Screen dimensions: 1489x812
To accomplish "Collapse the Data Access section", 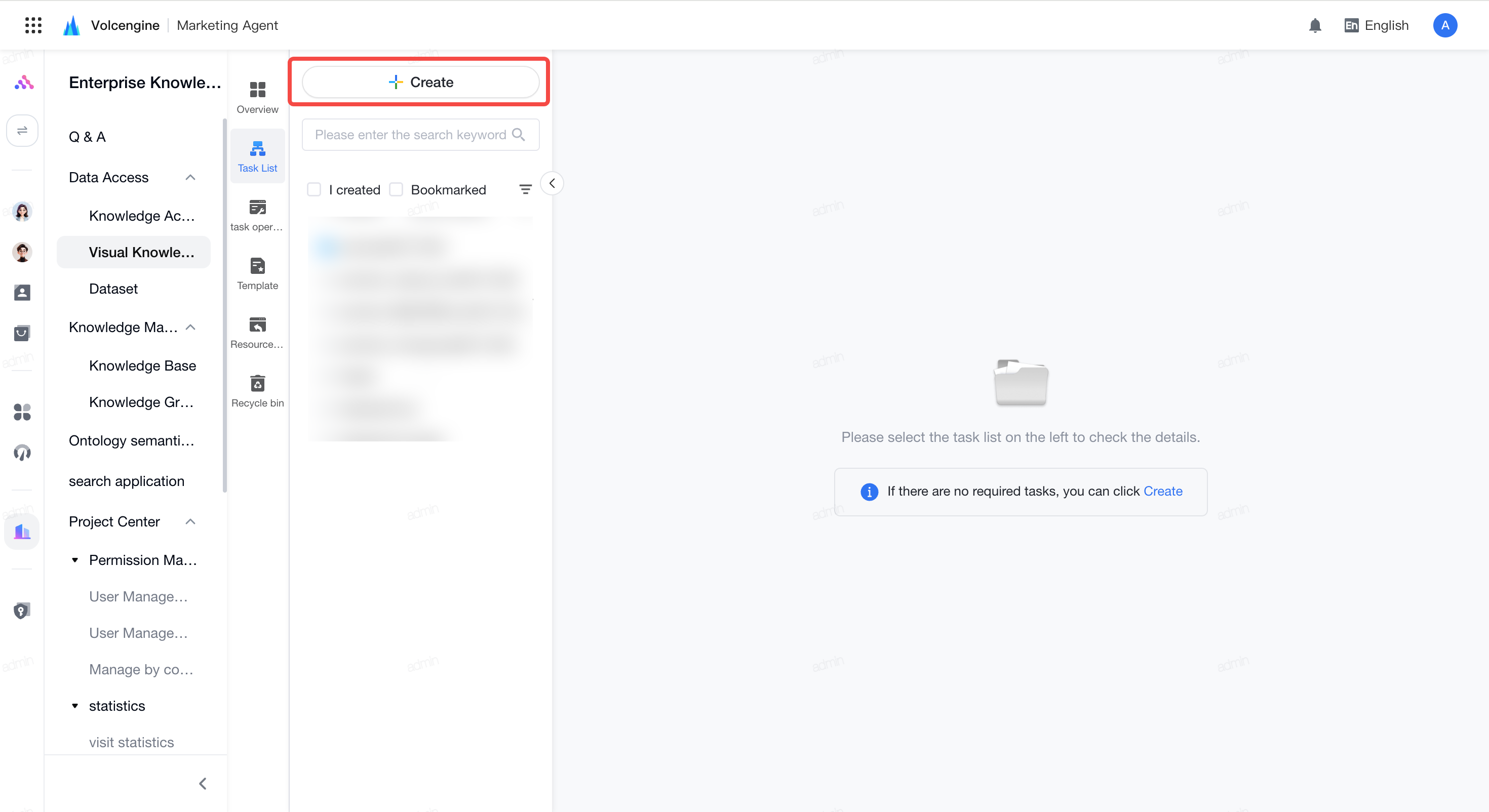I will point(190,177).
